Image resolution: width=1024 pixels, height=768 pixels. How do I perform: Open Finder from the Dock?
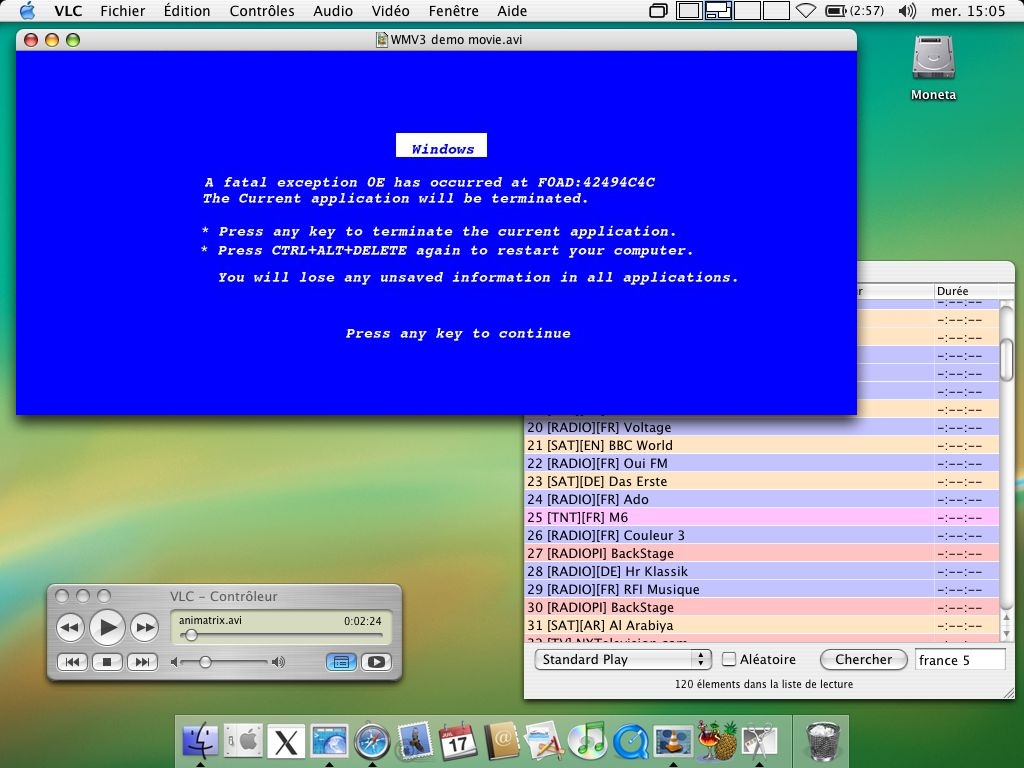pyautogui.click(x=200, y=741)
